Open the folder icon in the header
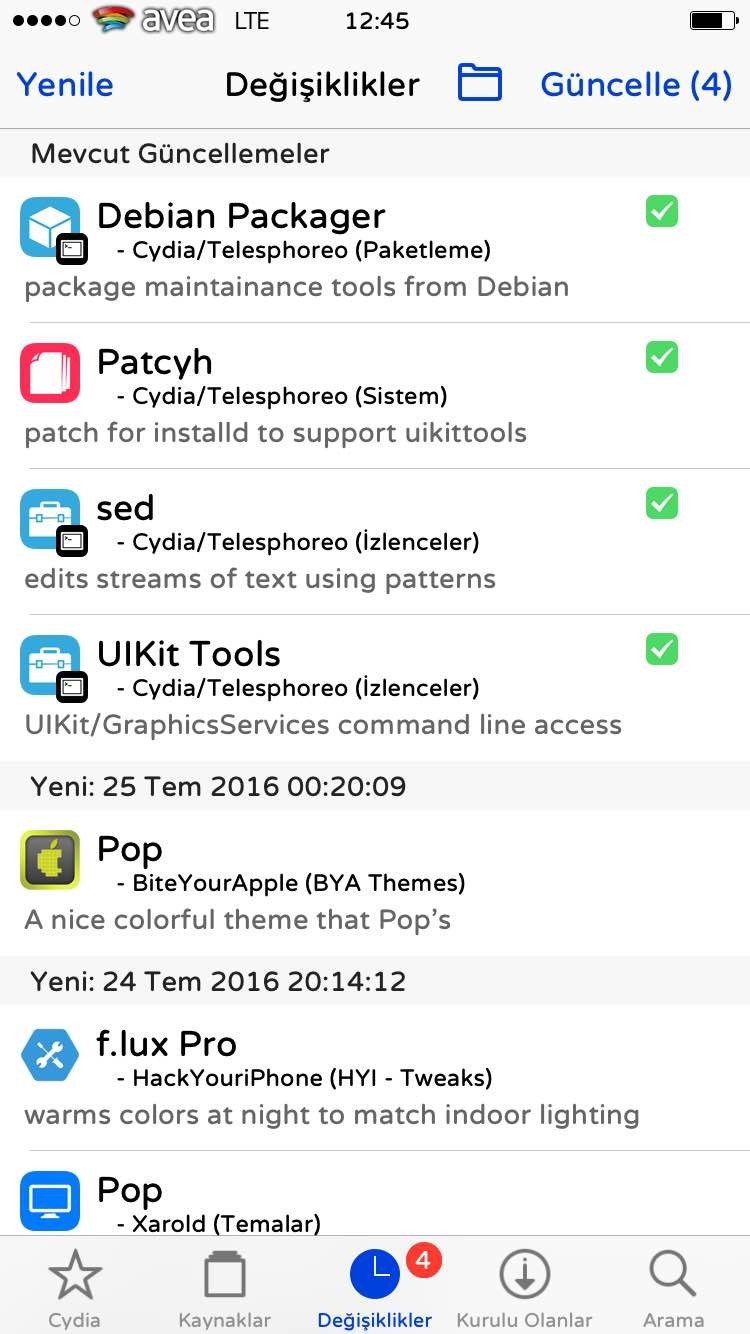The width and height of the screenshot is (750, 1334). click(480, 83)
